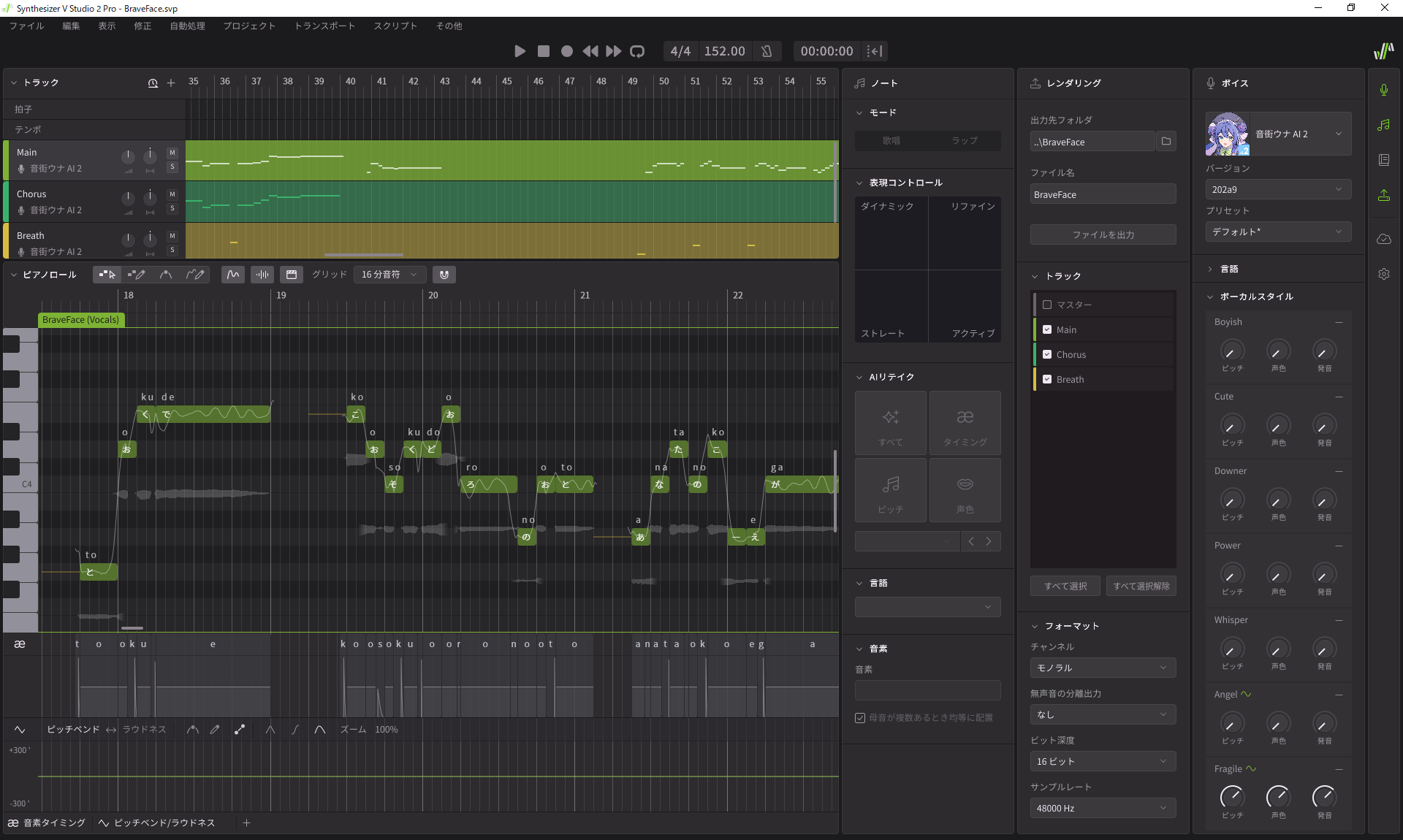Click the ファイル名 BraveFace input field
Viewport: 1403px width, 840px height.
tap(1103, 194)
